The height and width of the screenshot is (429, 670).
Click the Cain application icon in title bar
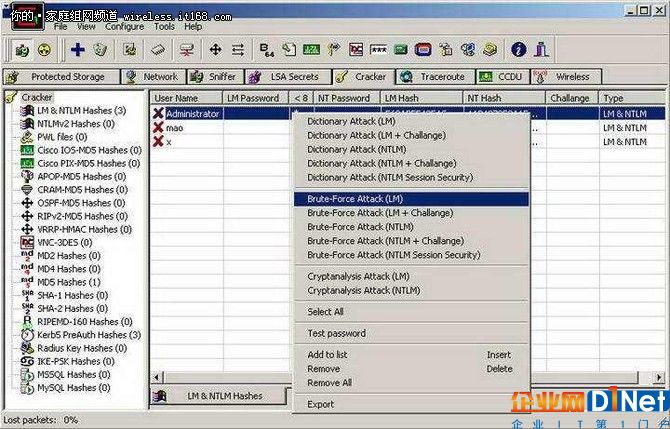27,17
